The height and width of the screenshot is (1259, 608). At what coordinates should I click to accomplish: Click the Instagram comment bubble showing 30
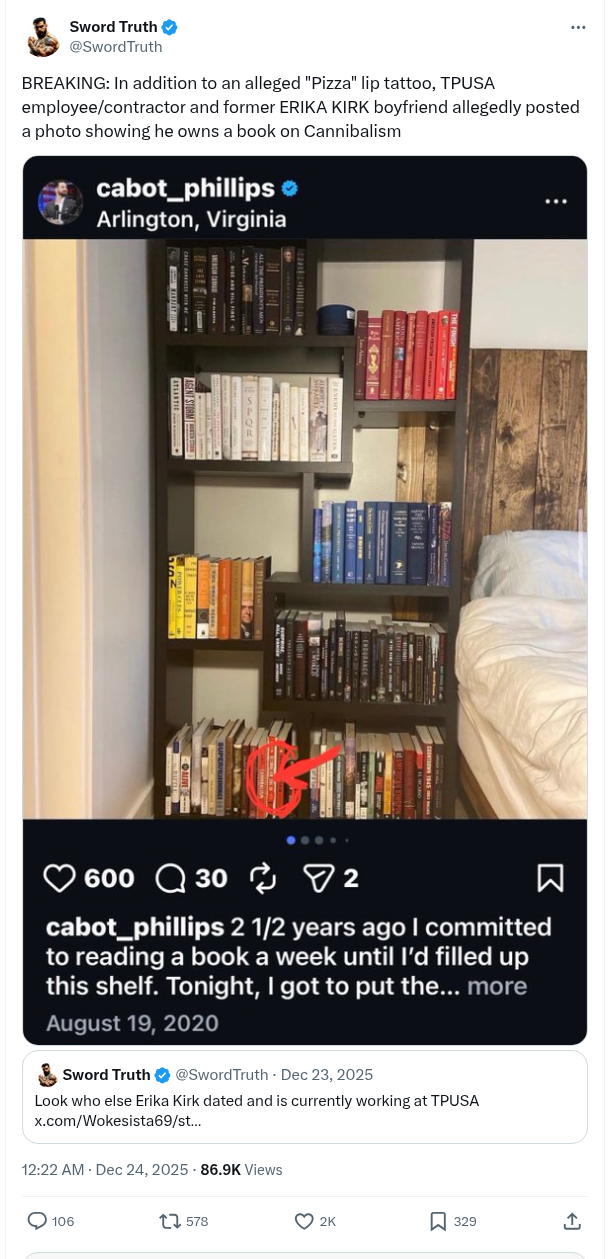pos(171,878)
